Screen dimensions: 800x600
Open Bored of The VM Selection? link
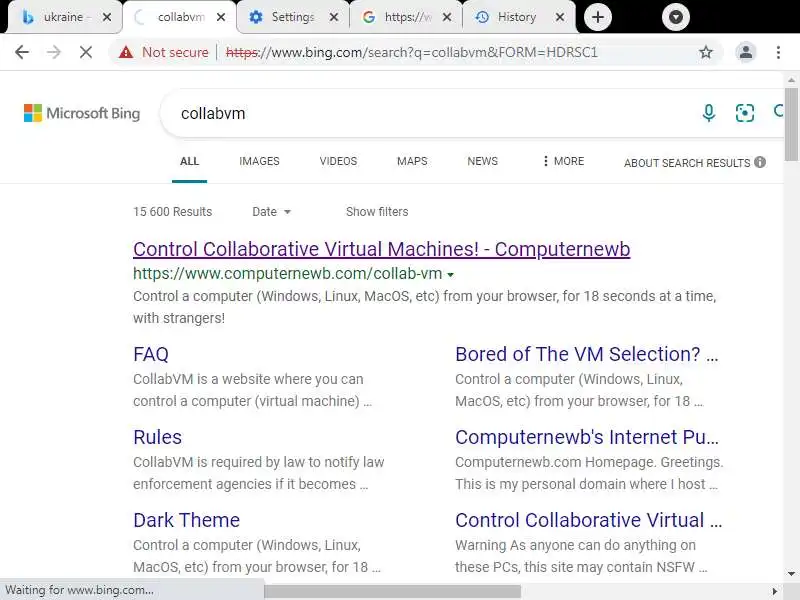pyautogui.click(x=587, y=354)
